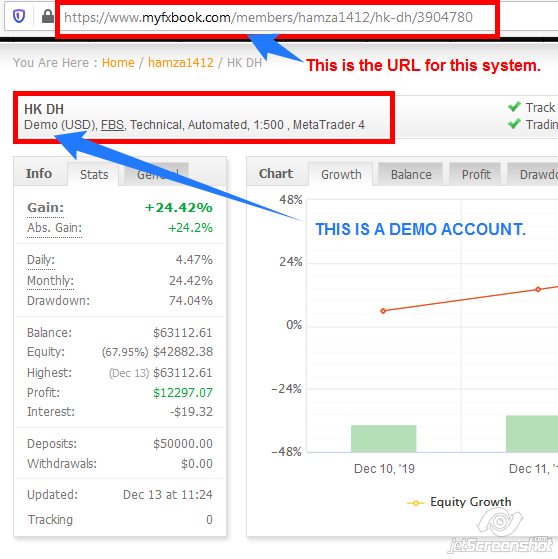Open the Drawdown chart tab
Viewport: 558px width, 559px height.
533,174
